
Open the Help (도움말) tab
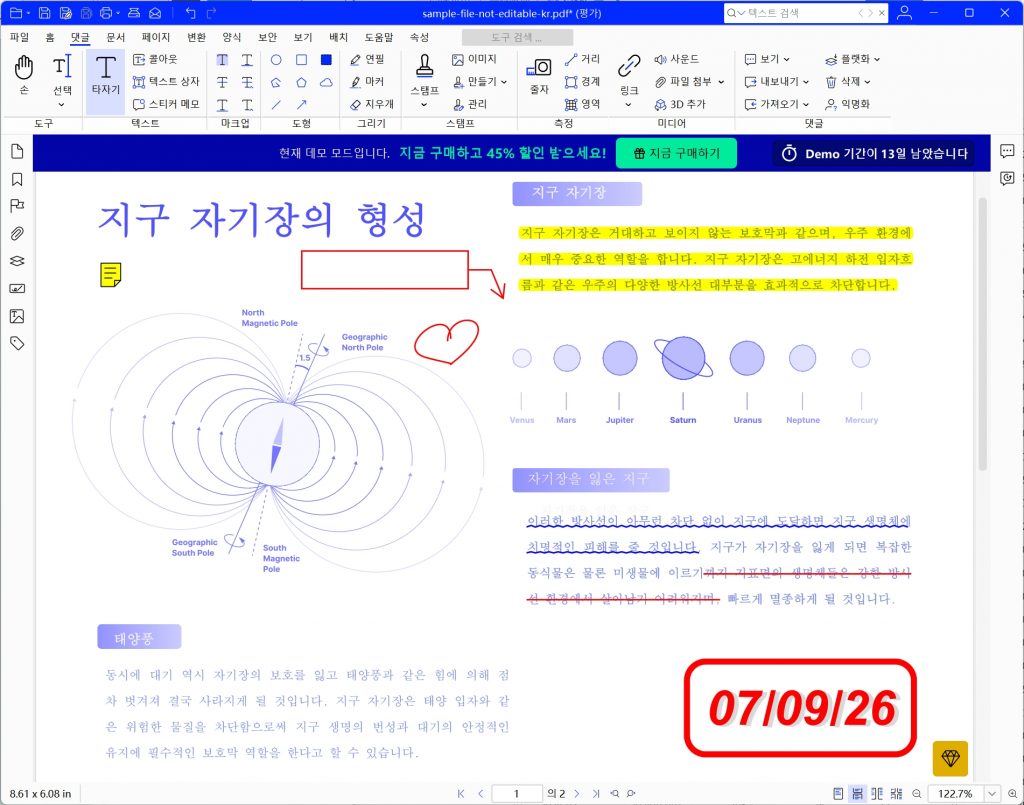pyautogui.click(x=379, y=37)
